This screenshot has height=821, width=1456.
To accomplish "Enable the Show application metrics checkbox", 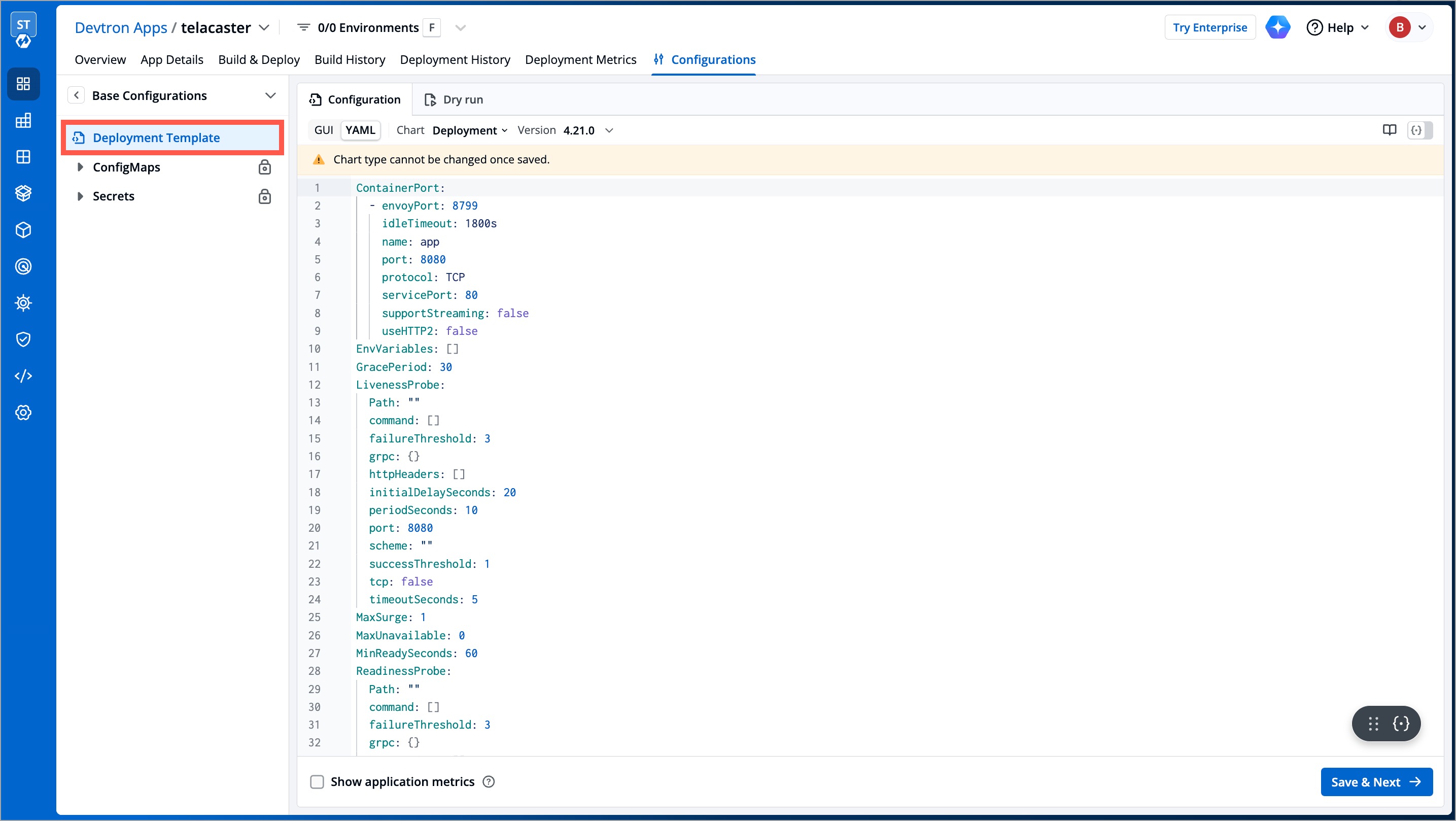I will 318,781.
